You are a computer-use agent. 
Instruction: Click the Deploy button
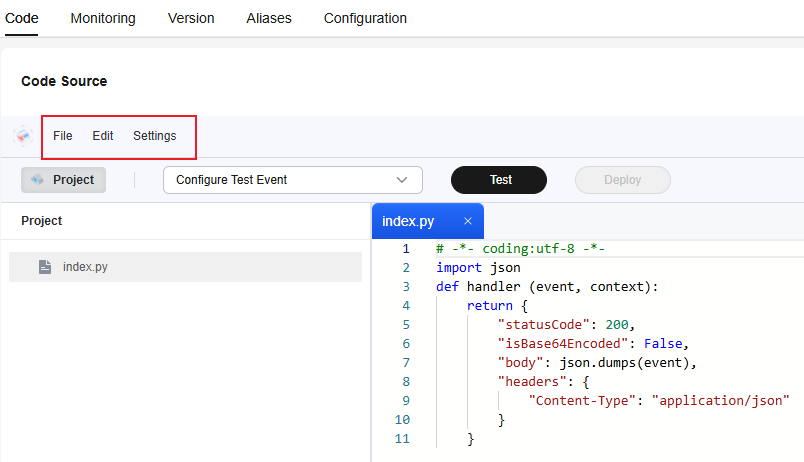(622, 180)
